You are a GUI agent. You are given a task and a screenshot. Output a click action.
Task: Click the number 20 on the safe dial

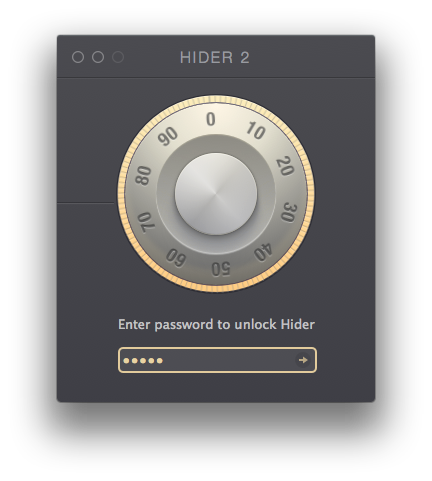[285, 166]
